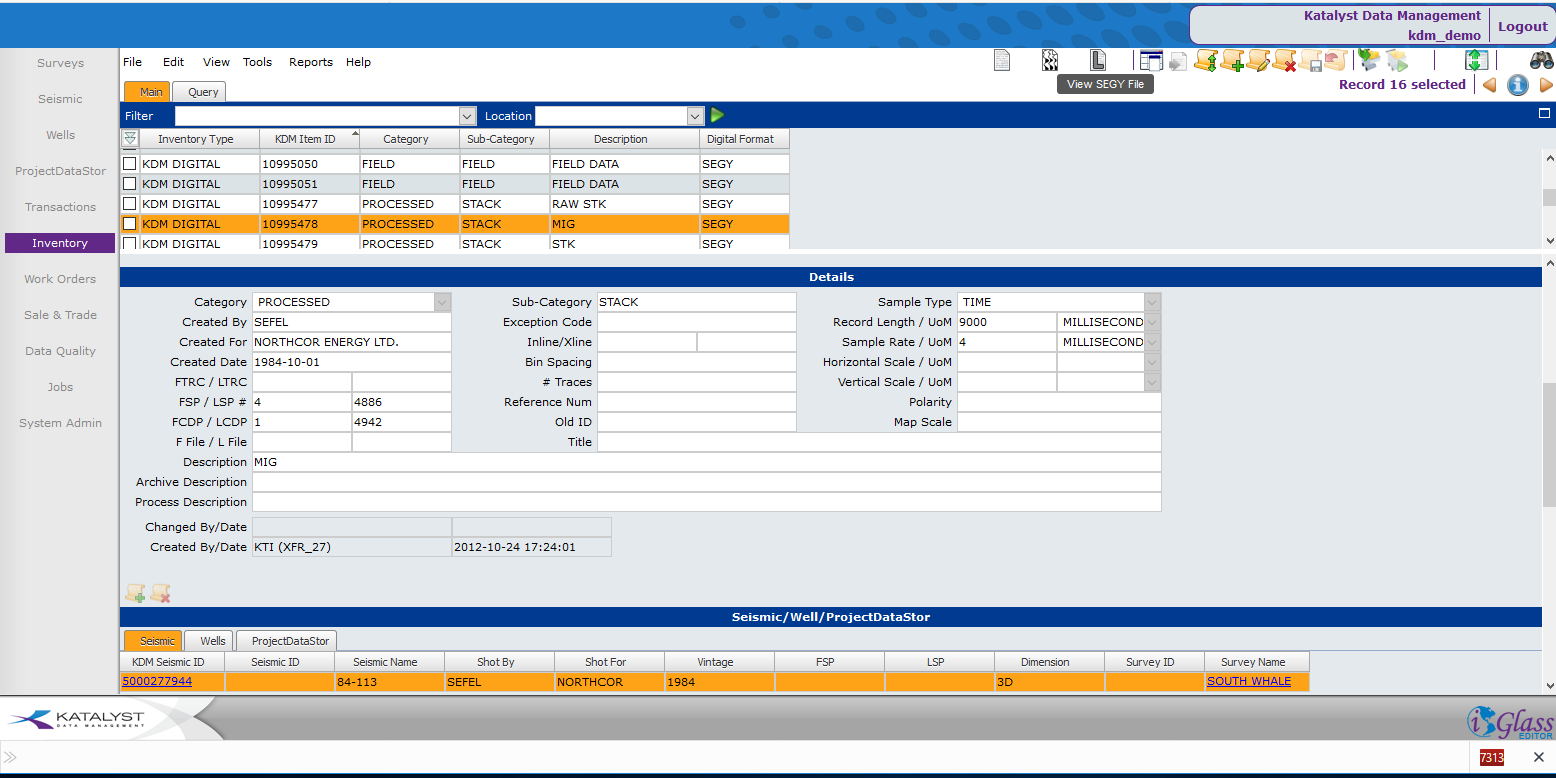This screenshot has width=1556, height=778.
Task: Check the row for item 10995050
Action: click(x=129, y=163)
